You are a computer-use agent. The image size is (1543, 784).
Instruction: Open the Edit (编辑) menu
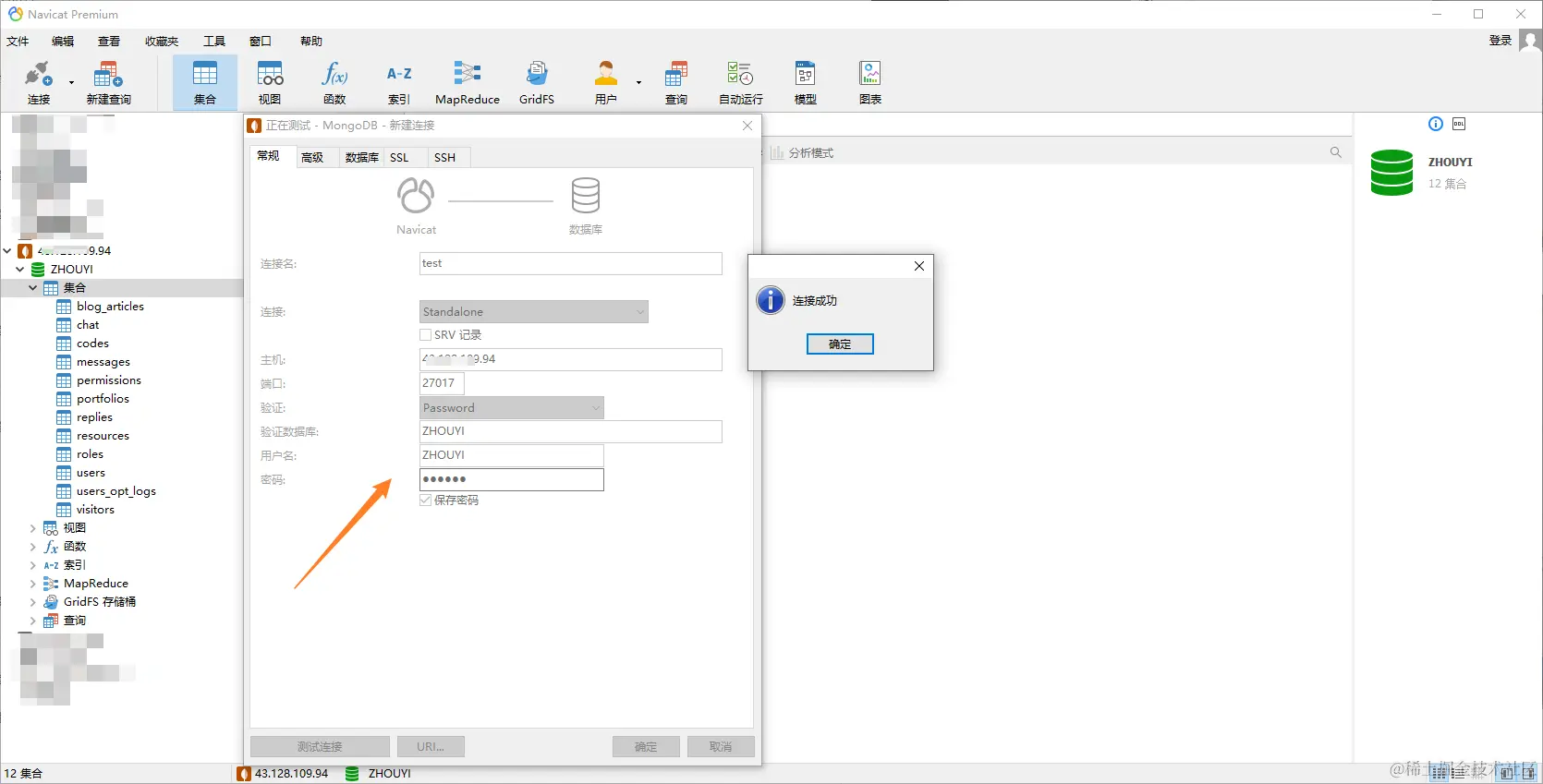coord(63,42)
